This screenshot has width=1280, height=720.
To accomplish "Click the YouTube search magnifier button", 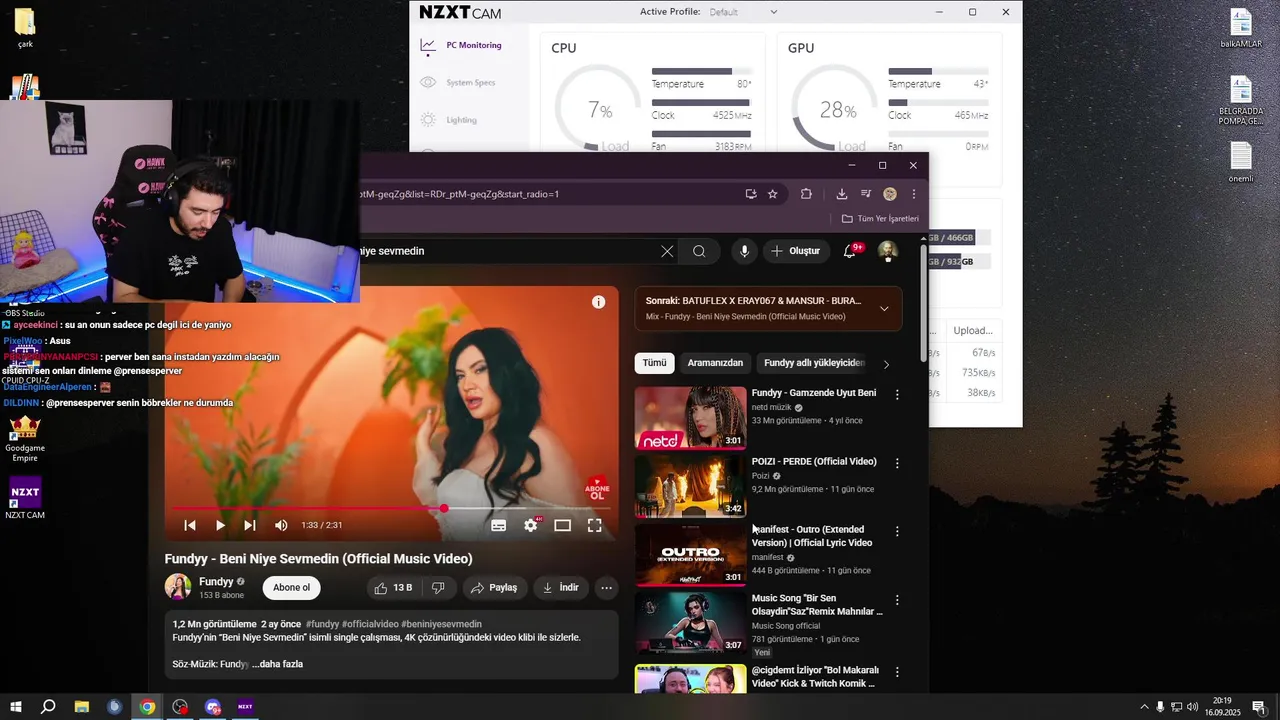I will tap(699, 251).
